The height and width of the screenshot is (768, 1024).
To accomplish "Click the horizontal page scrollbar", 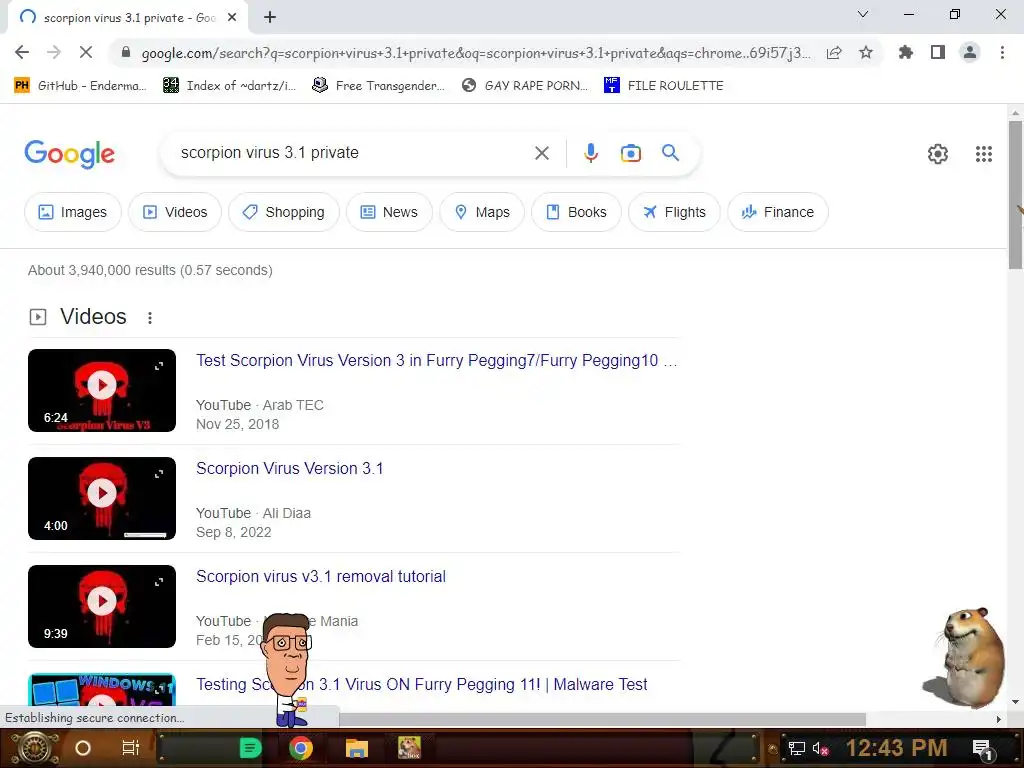I will click(x=602, y=719).
